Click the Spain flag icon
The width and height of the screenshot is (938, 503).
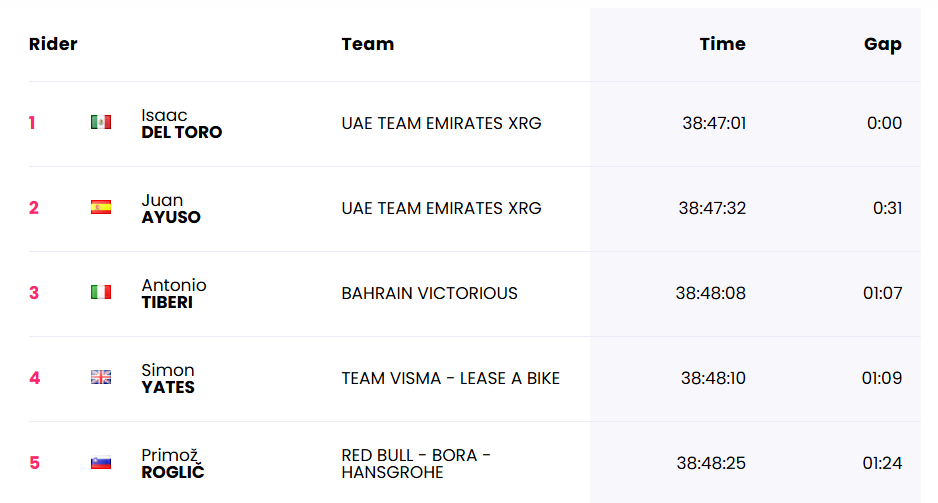click(100, 207)
